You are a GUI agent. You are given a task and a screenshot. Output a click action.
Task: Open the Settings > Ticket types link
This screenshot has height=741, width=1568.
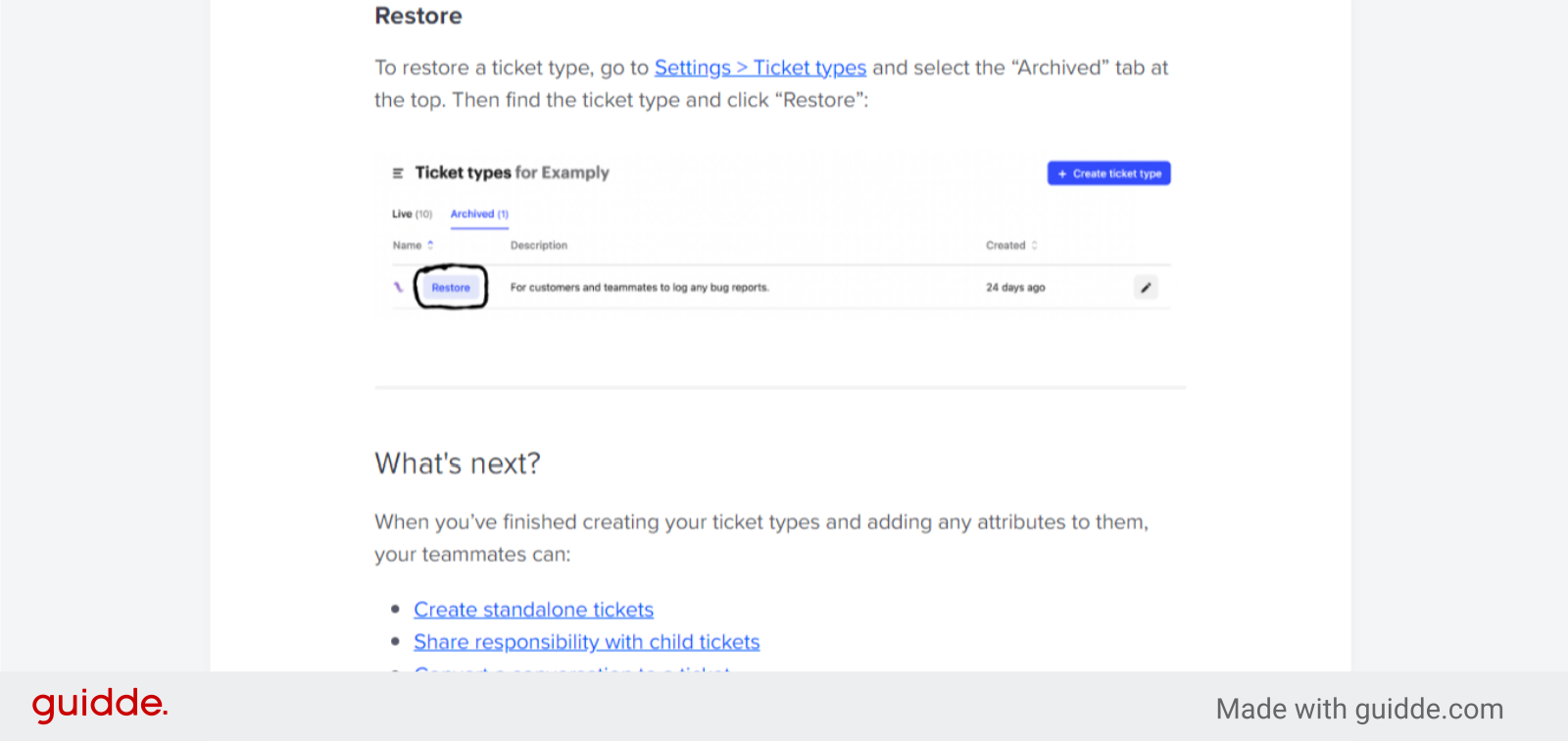759,67
